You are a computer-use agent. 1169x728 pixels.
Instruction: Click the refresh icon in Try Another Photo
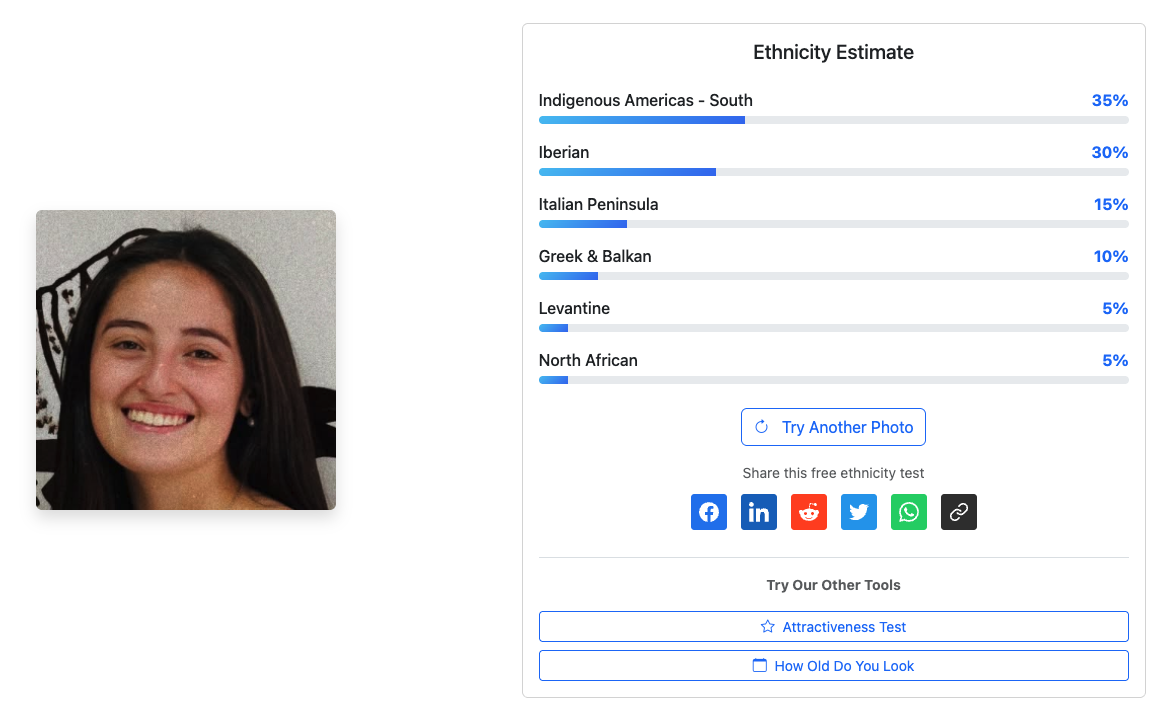762,427
